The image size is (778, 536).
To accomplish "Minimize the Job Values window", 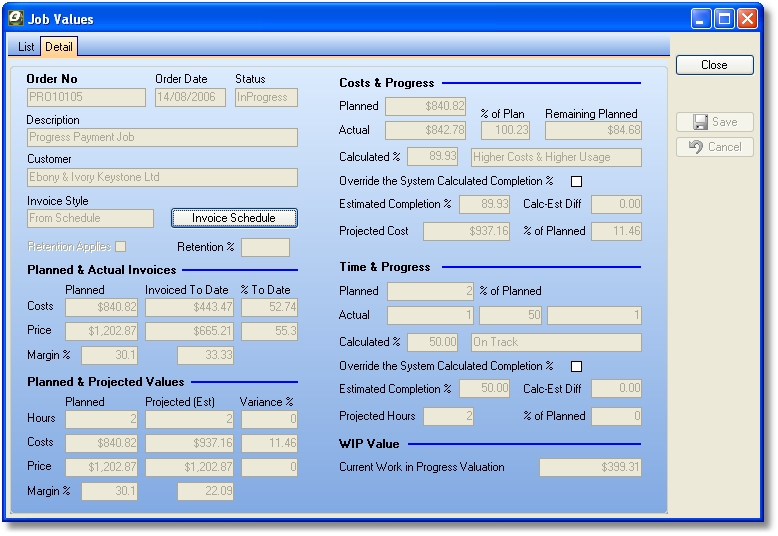I will [x=703, y=18].
